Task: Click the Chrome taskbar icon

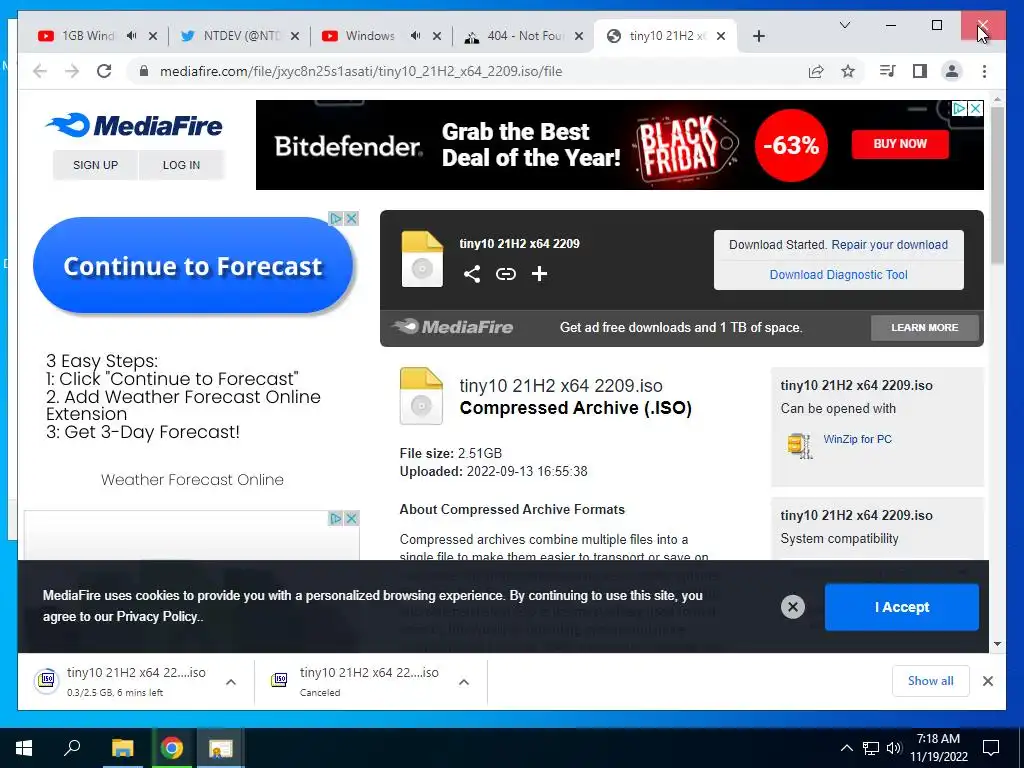Action: click(x=172, y=748)
